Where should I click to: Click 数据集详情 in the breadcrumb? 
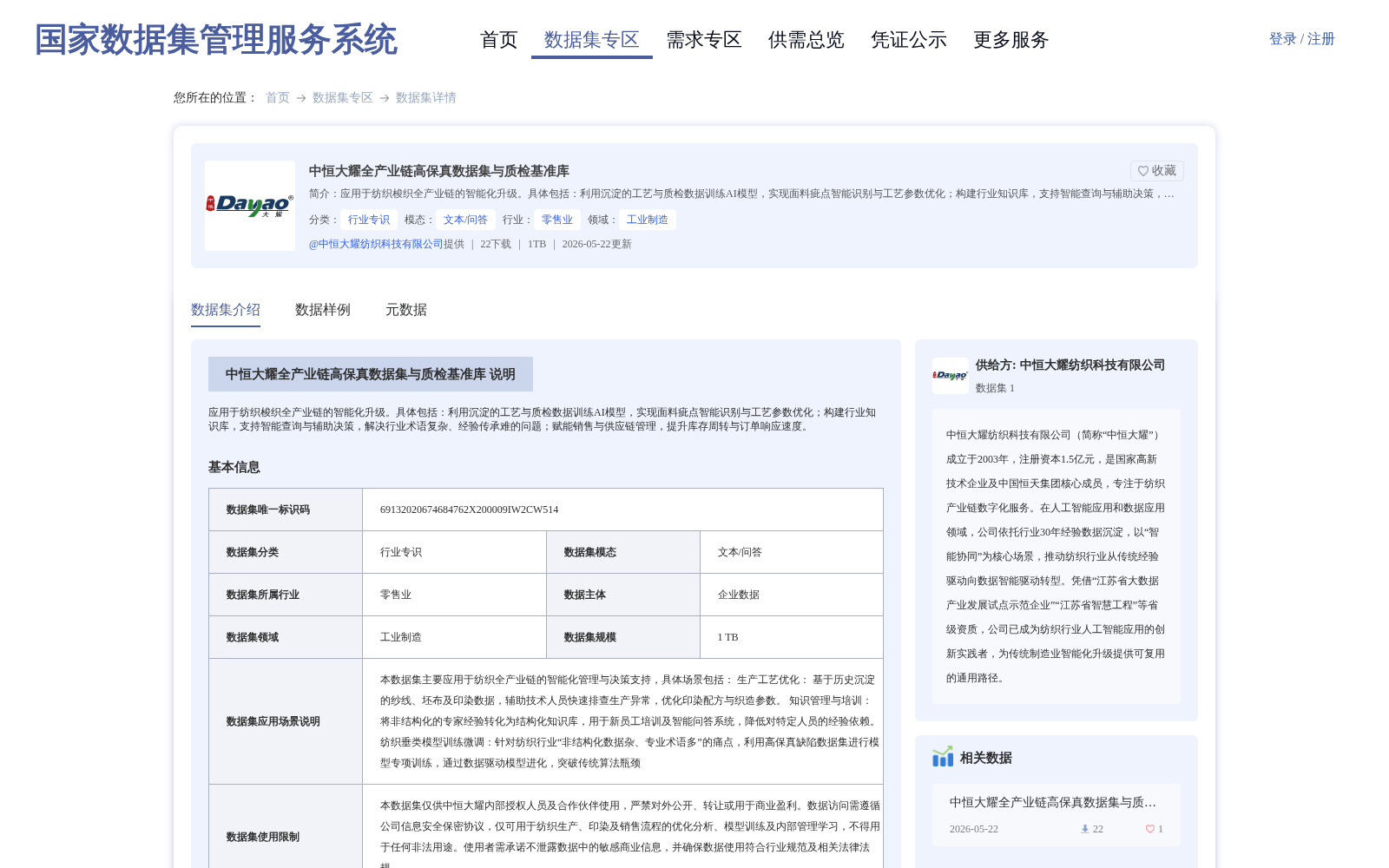tap(426, 97)
